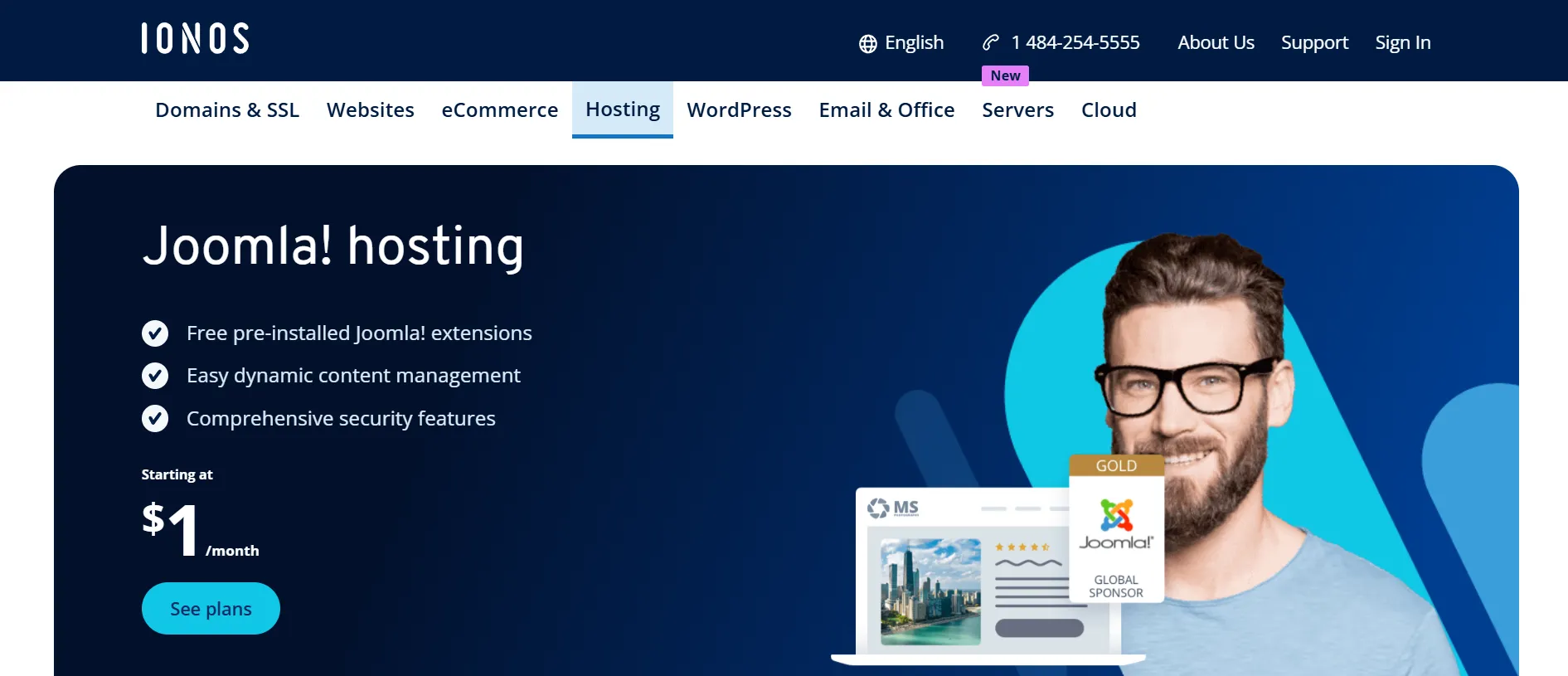Click the IONOS logo

click(x=195, y=38)
